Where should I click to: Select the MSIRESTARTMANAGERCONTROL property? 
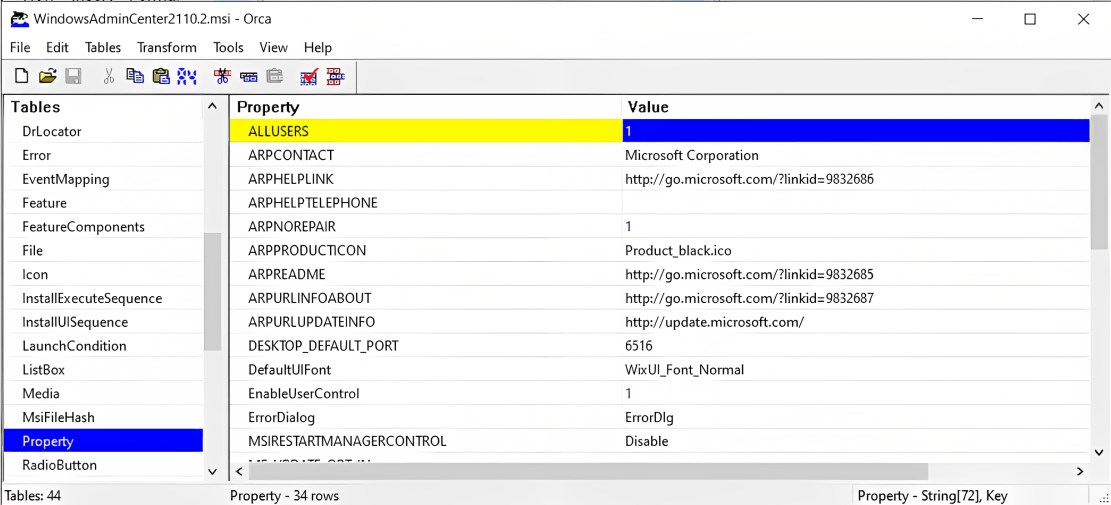pos(426,441)
